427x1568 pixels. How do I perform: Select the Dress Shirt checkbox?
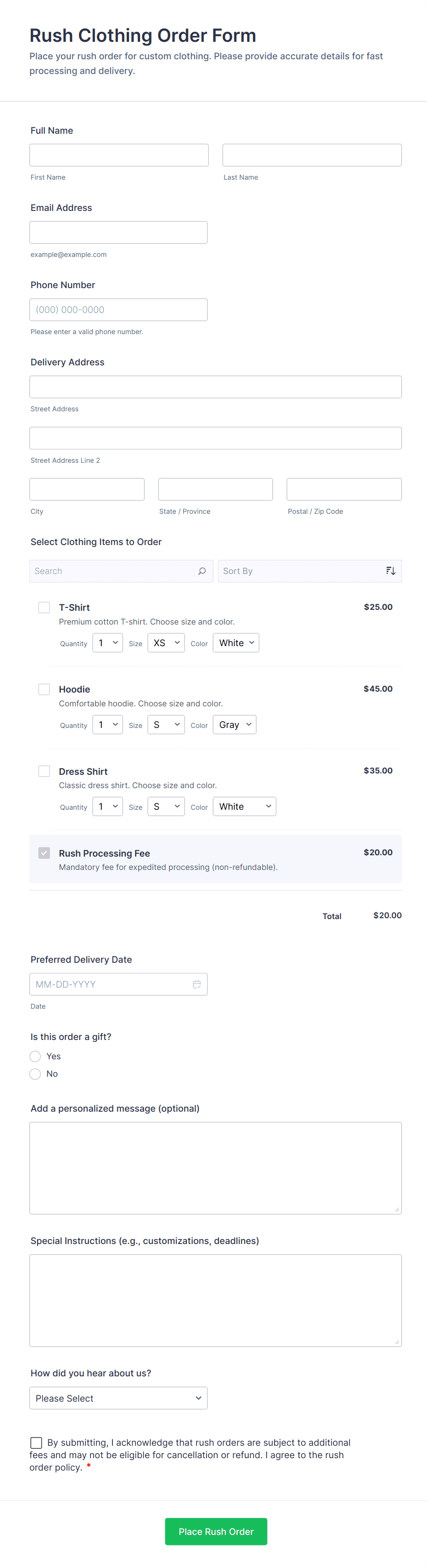pyautogui.click(x=45, y=771)
